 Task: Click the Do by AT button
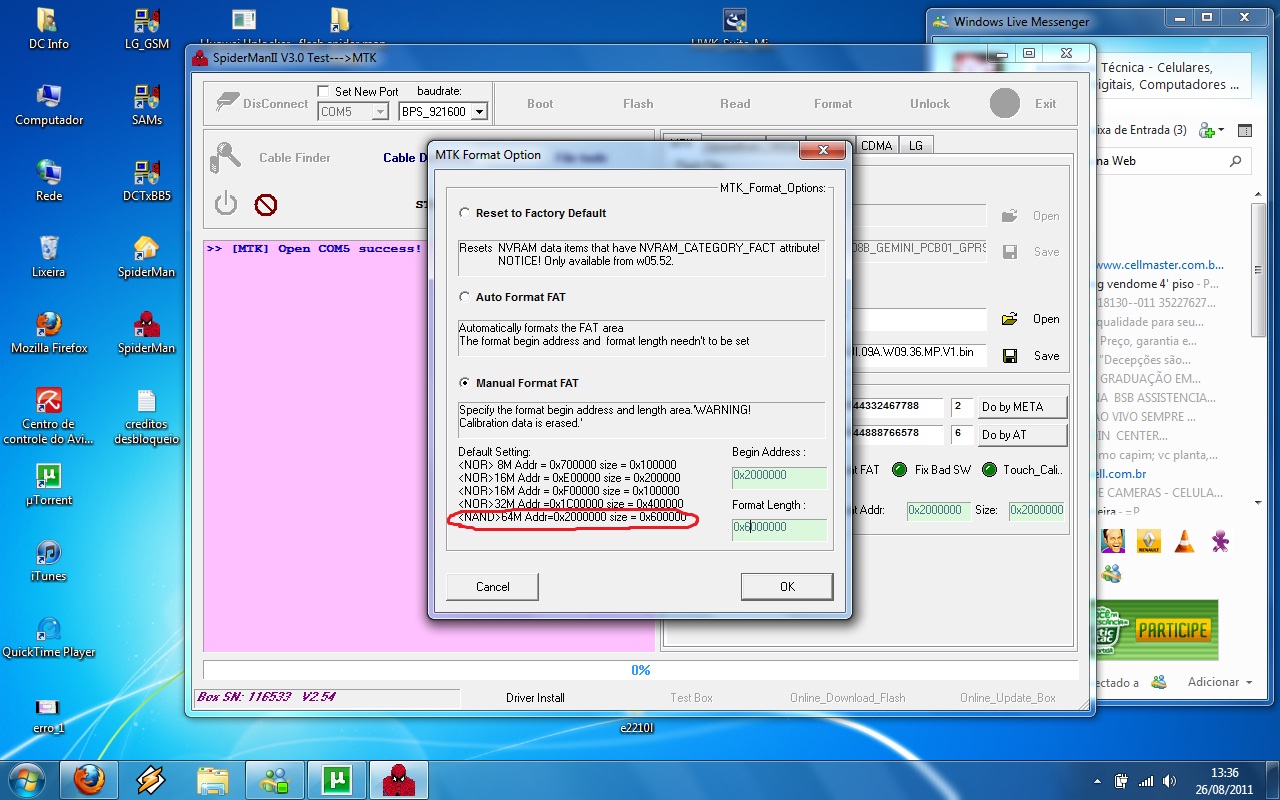point(1021,435)
